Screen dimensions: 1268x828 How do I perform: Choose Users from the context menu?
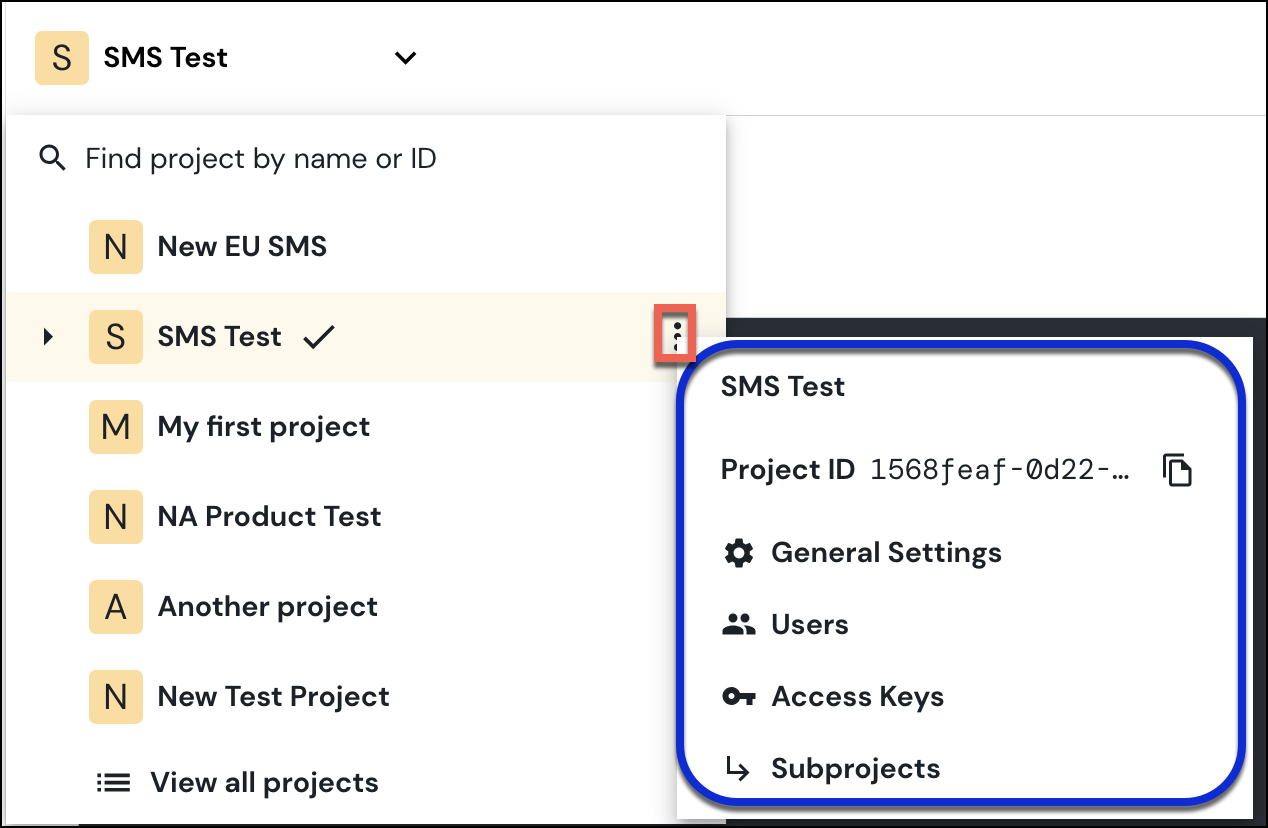[809, 624]
